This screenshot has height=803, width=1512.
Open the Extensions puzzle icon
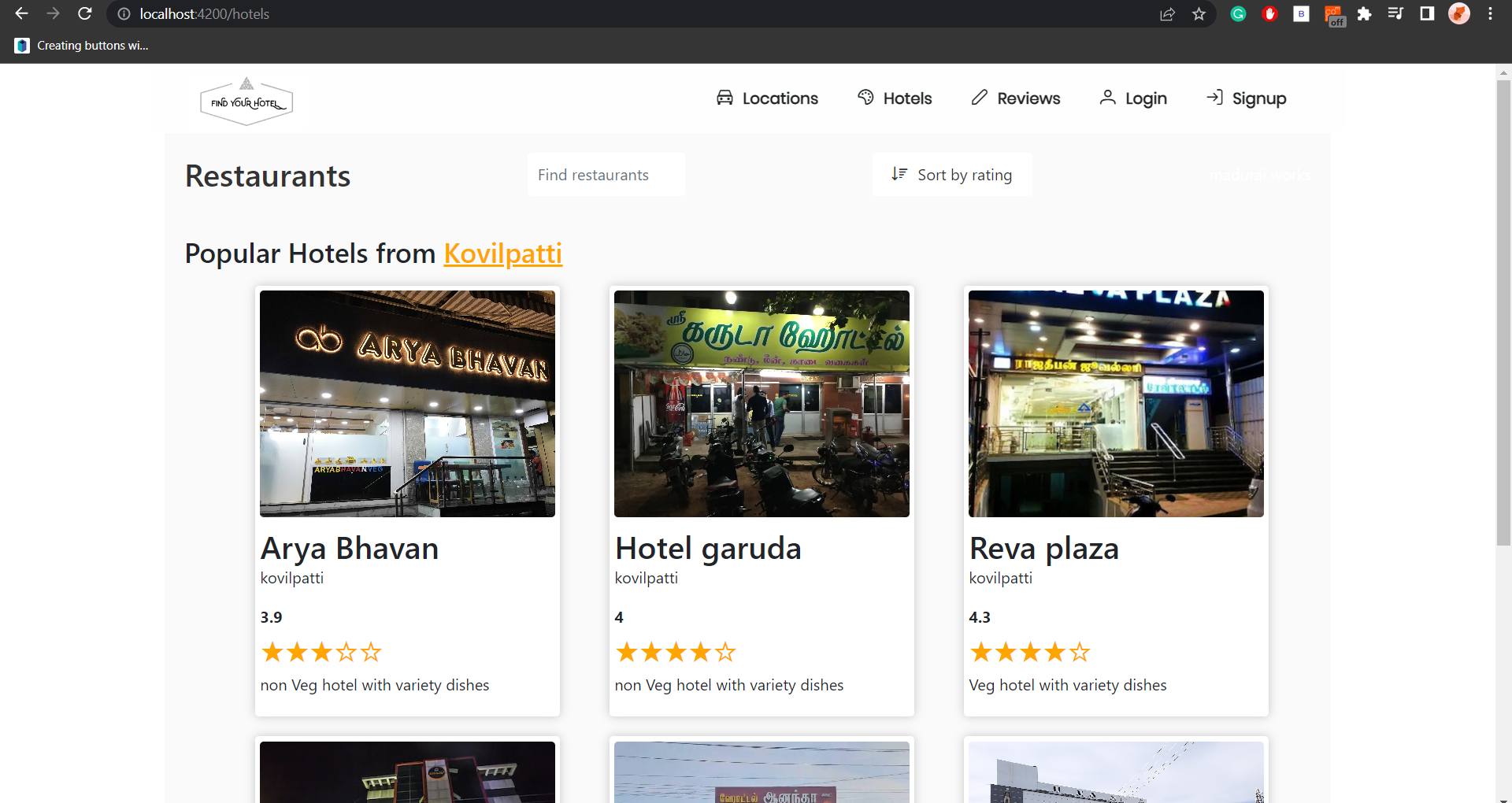point(1364,14)
